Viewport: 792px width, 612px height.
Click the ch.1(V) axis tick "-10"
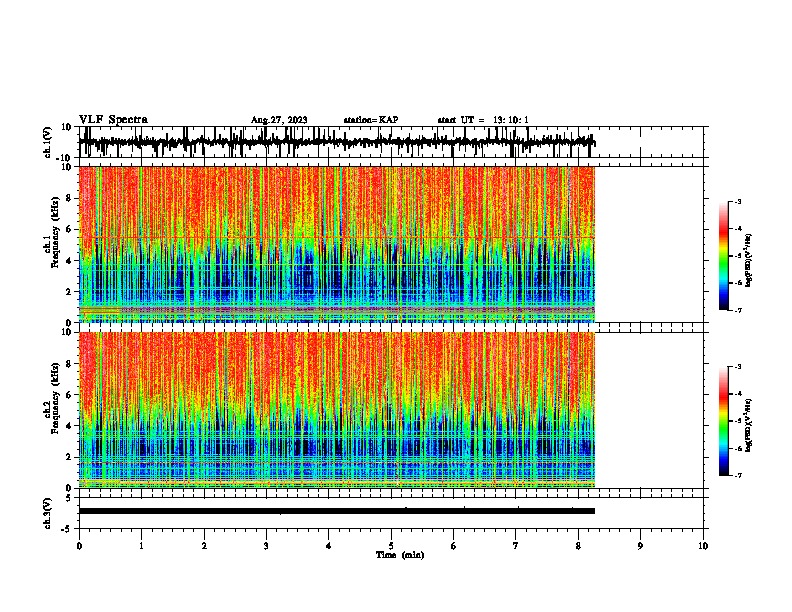coord(64,158)
